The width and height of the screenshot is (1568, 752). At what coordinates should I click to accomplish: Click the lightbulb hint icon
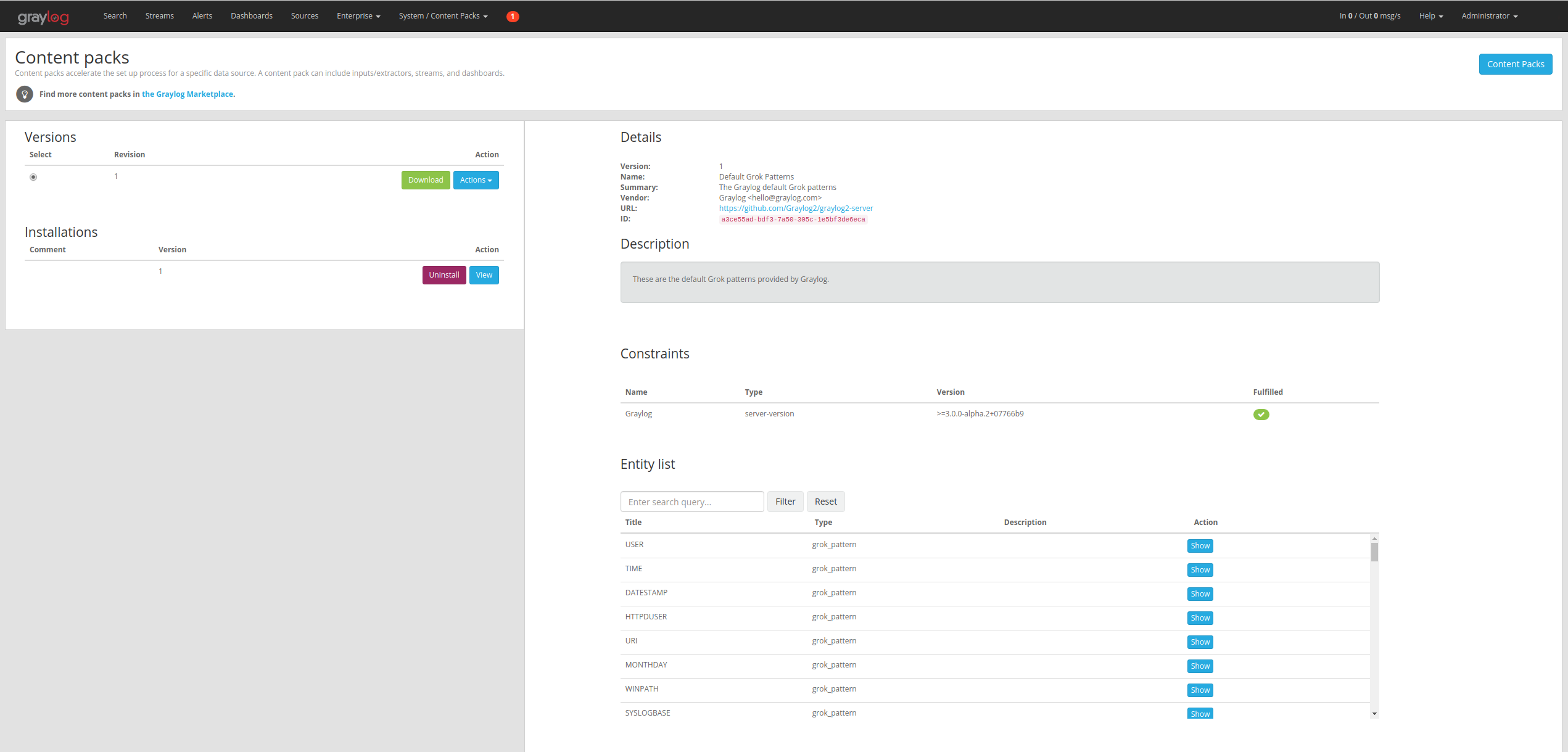25,94
